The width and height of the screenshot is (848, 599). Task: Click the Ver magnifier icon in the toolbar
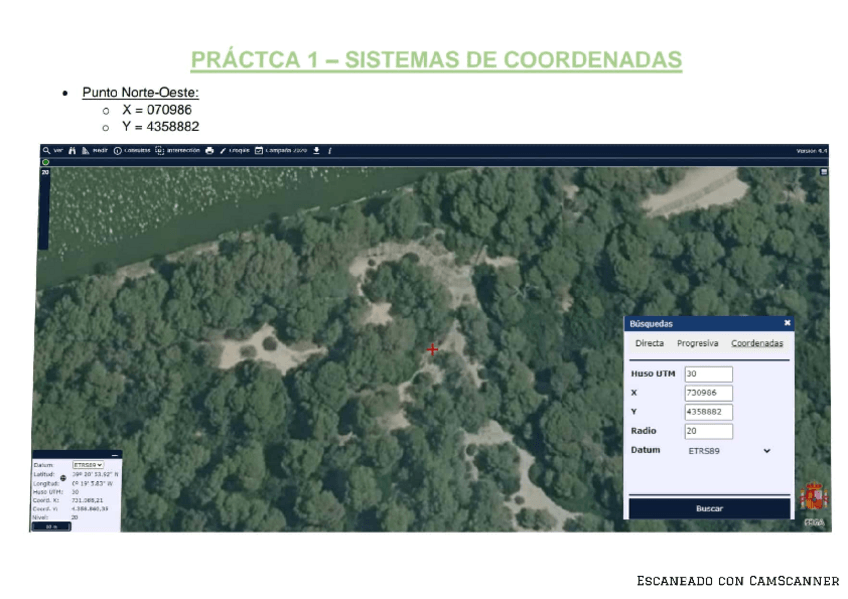pos(47,150)
